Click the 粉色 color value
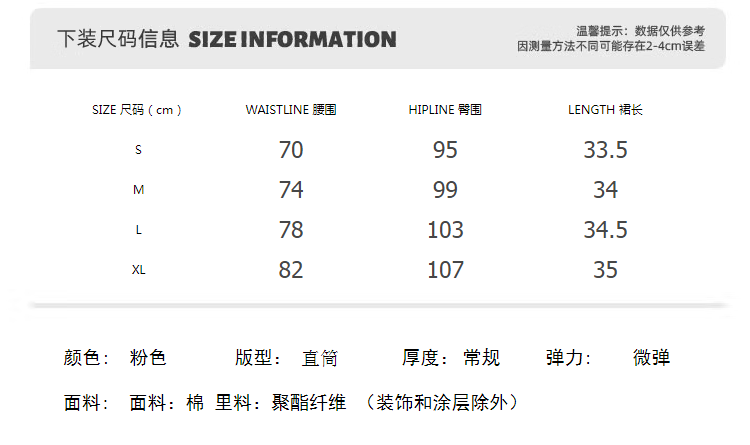This screenshot has height=445, width=750. tap(148, 358)
